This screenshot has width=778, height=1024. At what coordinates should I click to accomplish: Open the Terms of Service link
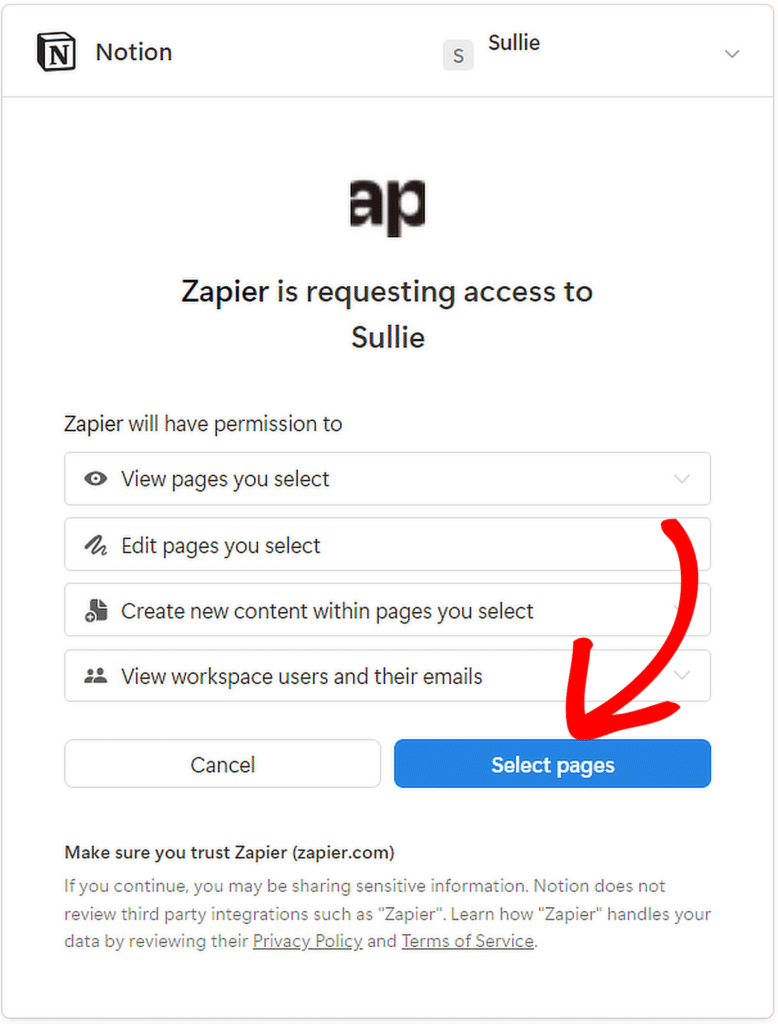point(467,941)
